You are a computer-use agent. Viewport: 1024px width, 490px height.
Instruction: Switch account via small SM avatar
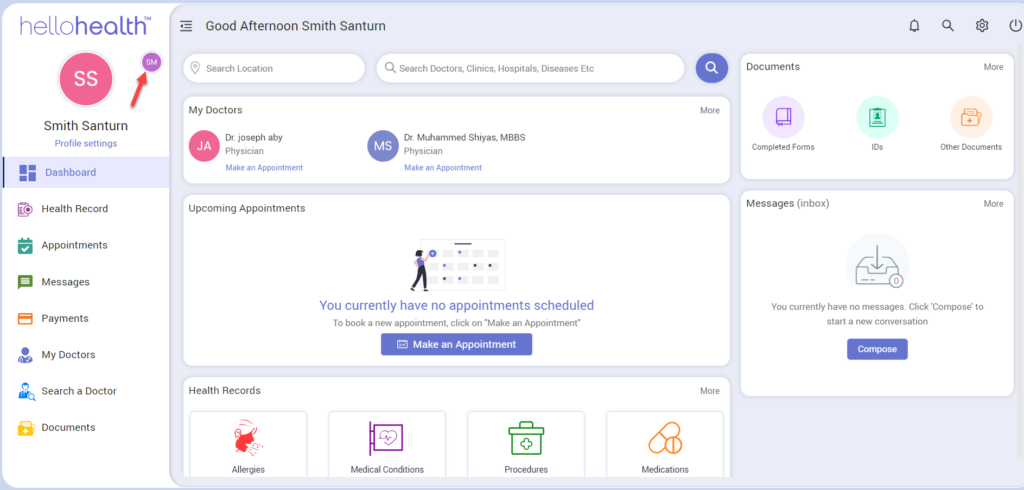point(151,62)
